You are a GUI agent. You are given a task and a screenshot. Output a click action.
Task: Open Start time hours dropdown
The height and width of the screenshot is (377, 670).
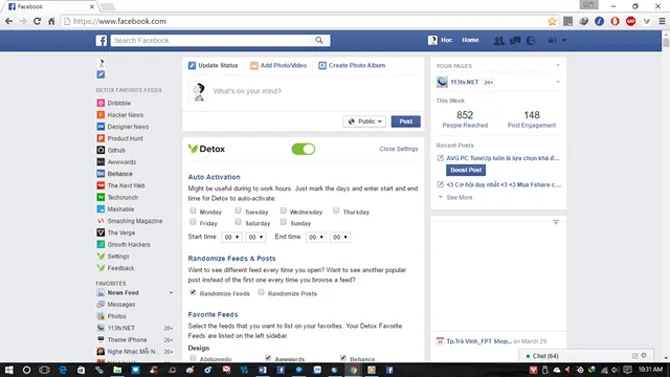point(232,237)
